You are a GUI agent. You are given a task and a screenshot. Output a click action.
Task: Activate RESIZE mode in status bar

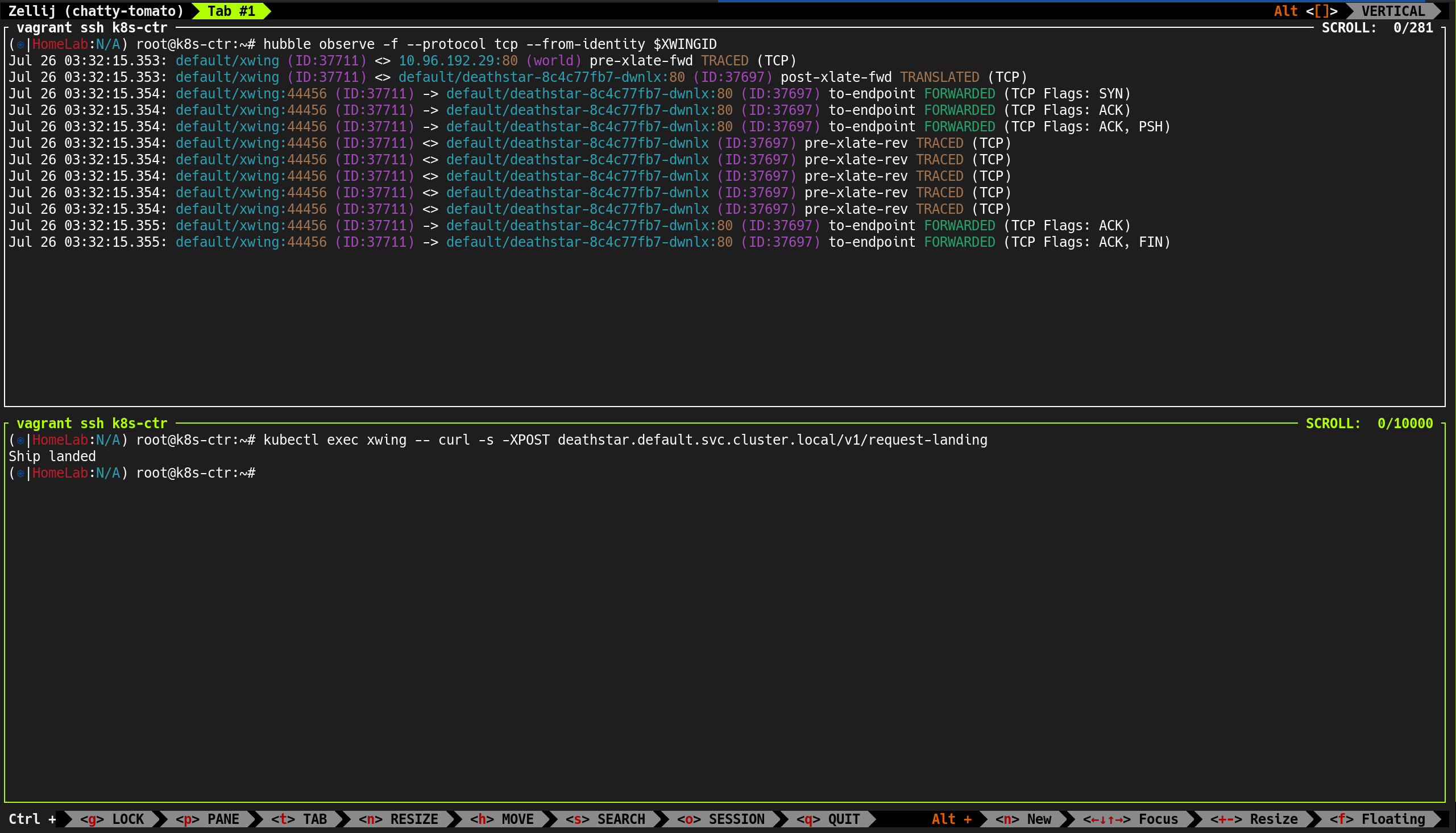pos(398,819)
